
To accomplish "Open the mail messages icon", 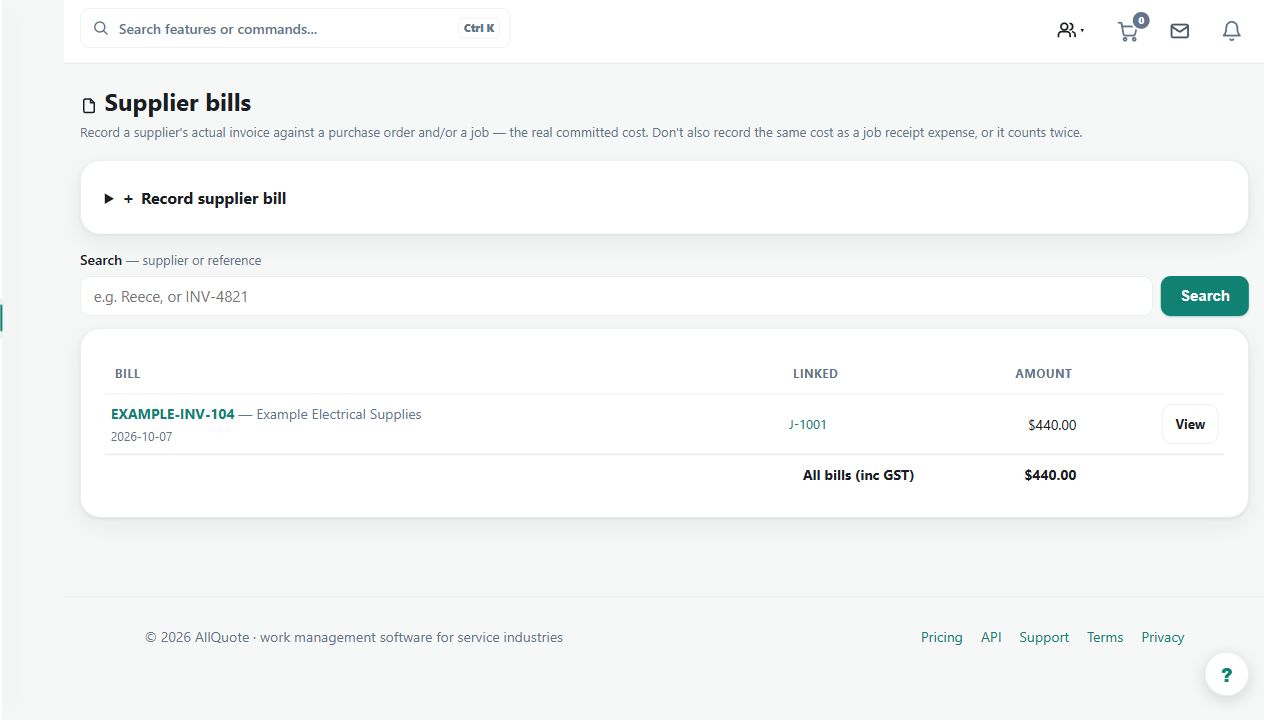I will point(1180,31).
